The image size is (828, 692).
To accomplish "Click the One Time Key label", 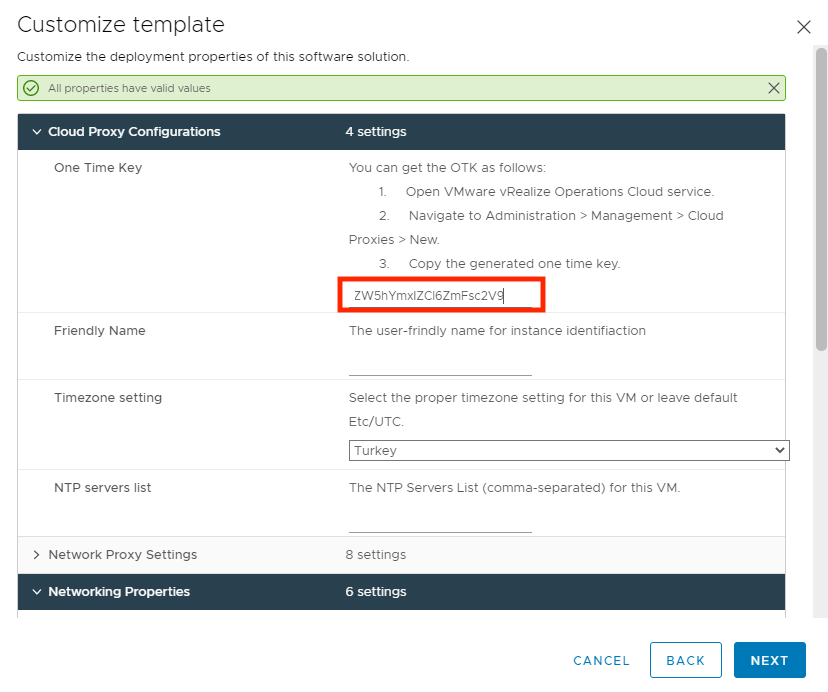I will 98,167.
